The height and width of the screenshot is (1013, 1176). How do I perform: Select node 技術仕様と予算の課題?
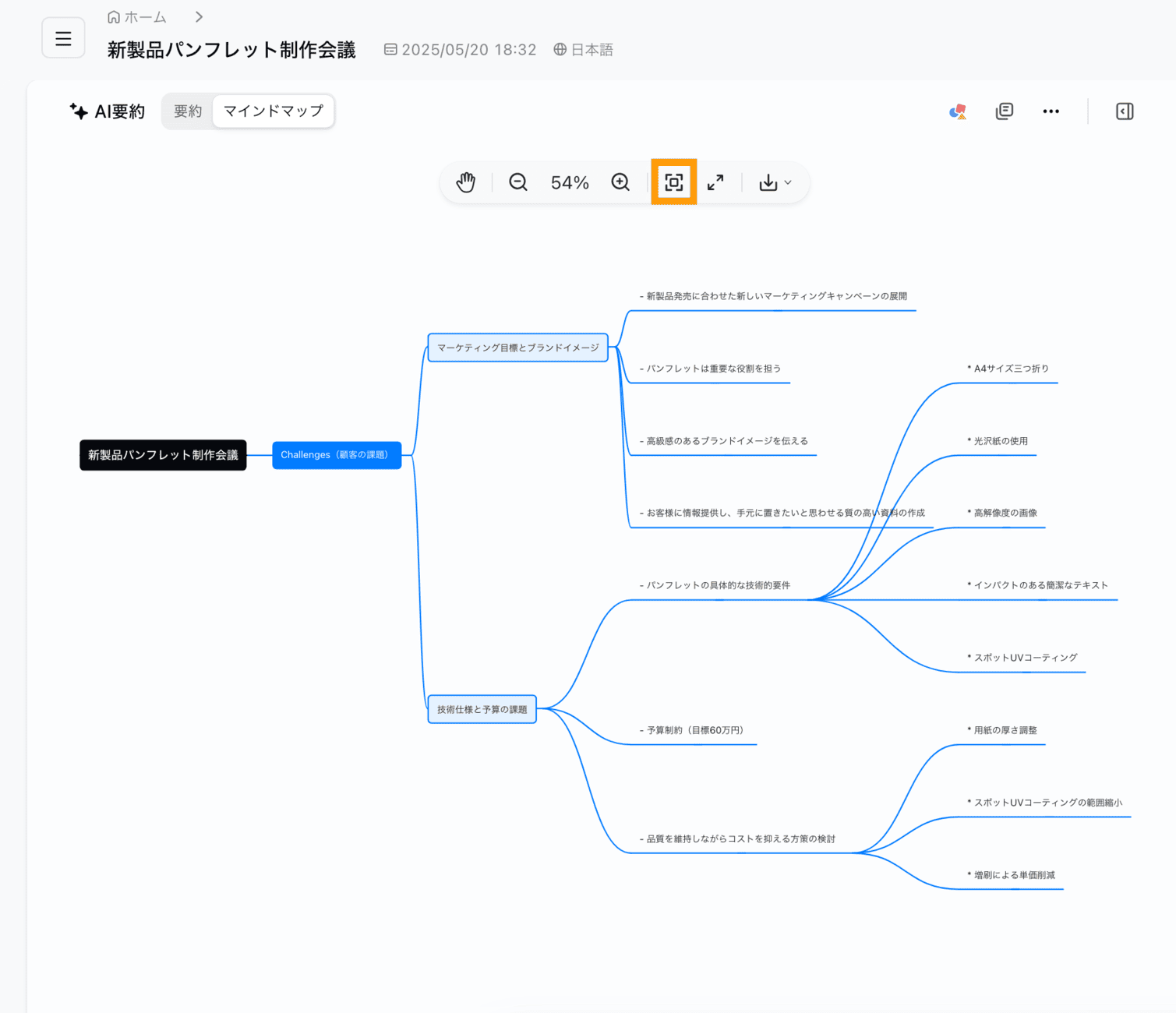[x=482, y=709]
